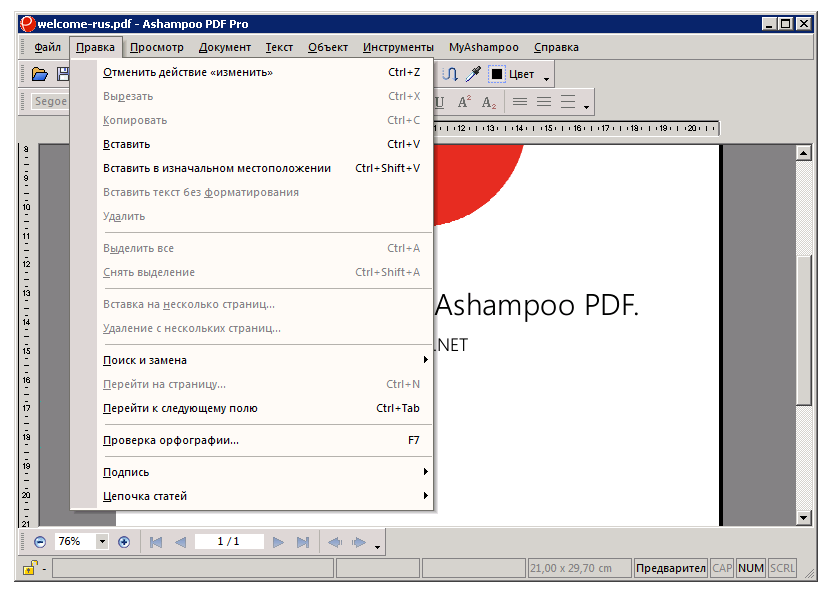Click page size 21,00 x 29,70 cm
The image size is (837, 601).
[579, 568]
